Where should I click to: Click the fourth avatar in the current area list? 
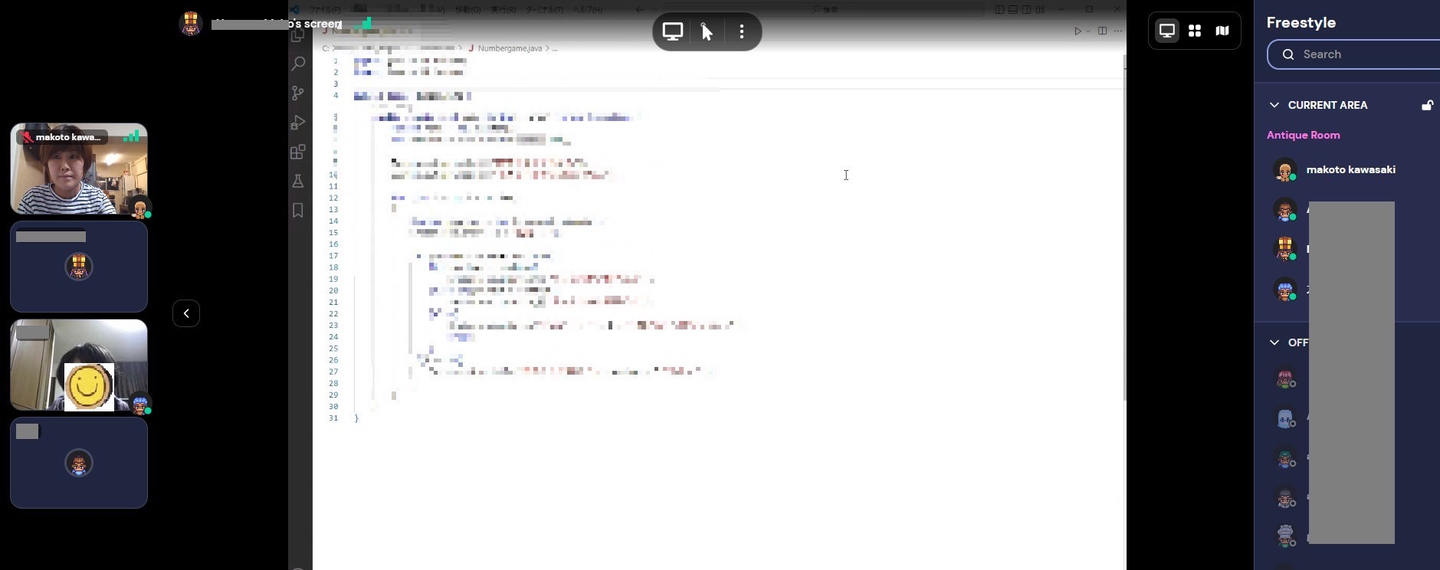point(1285,290)
